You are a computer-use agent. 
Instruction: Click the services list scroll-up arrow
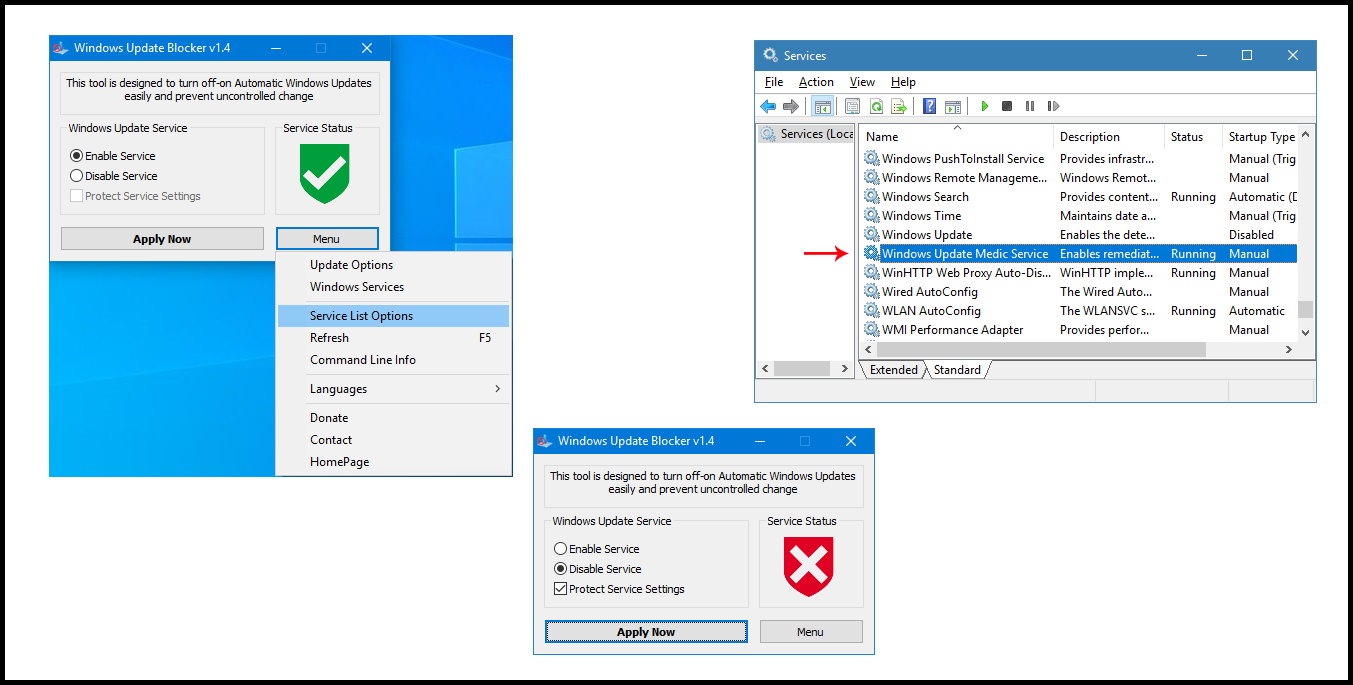coord(1306,134)
